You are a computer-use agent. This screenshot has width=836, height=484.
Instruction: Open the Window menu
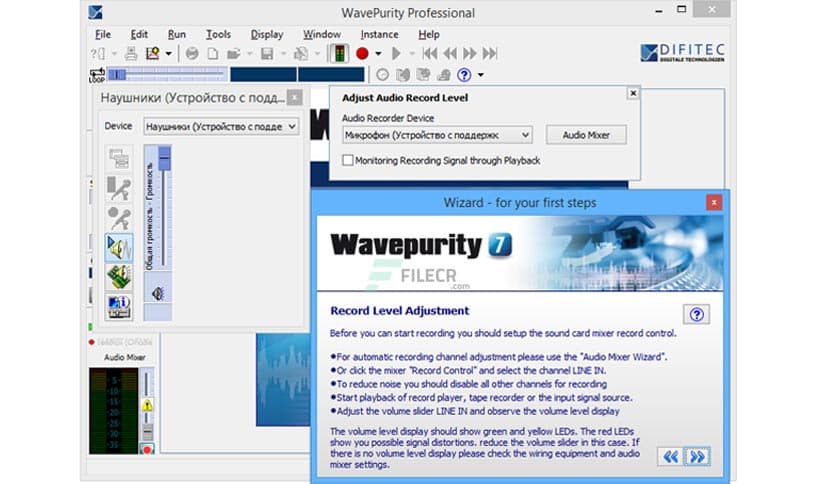pyautogui.click(x=322, y=34)
